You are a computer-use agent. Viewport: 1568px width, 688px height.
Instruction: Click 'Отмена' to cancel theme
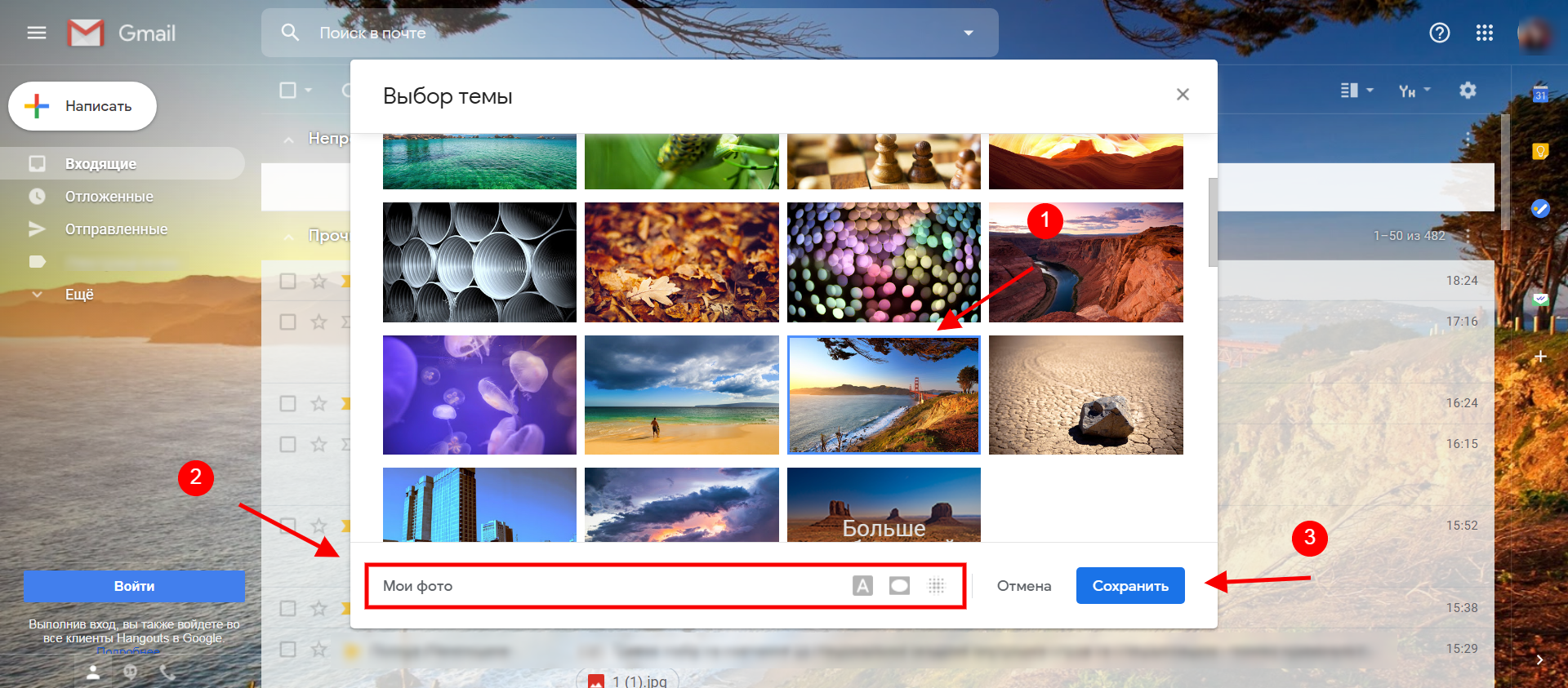click(x=1024, y=585)
